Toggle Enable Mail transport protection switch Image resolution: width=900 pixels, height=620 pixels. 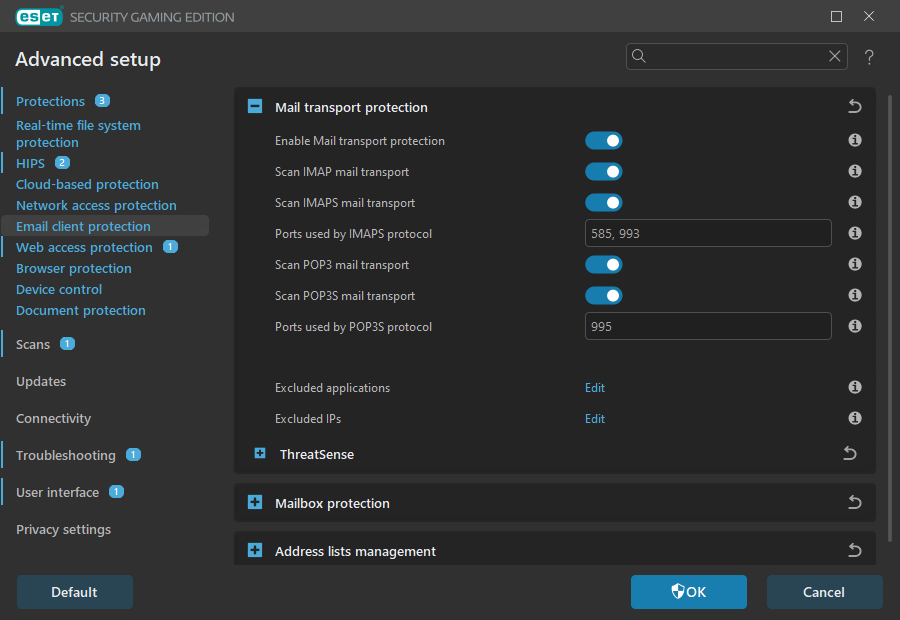tap(604, 141)
